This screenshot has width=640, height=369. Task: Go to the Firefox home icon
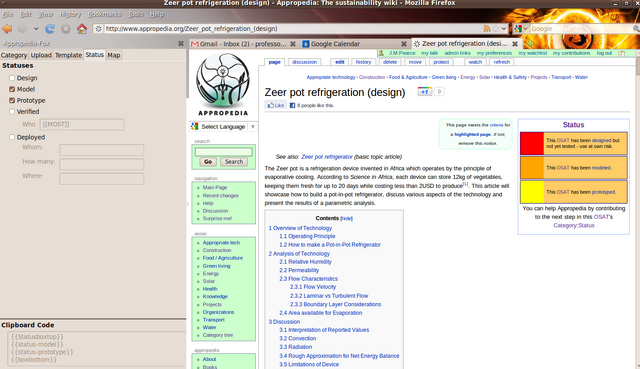(x=82, y=29)
